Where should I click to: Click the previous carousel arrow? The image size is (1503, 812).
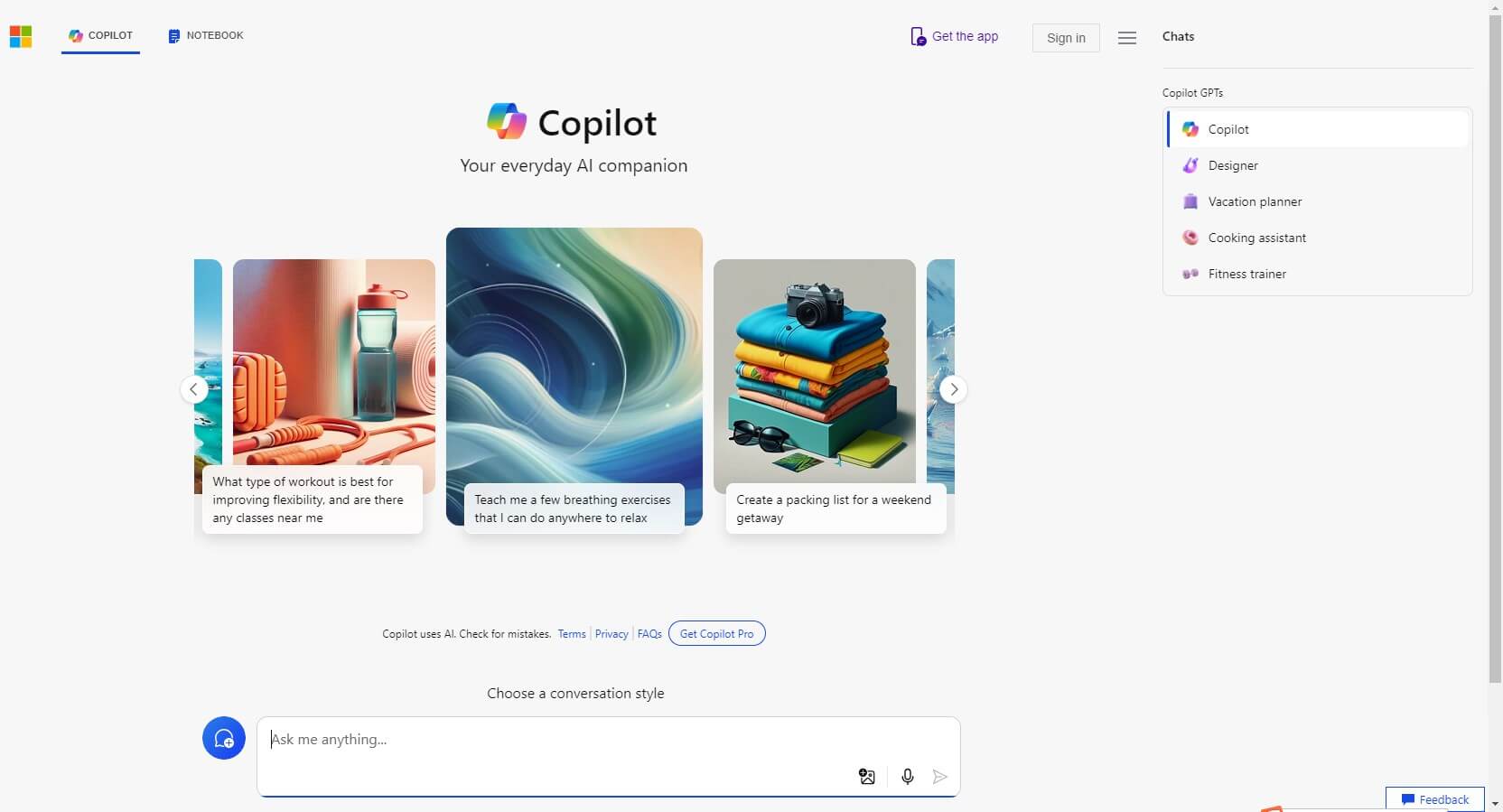click(193, 389)
